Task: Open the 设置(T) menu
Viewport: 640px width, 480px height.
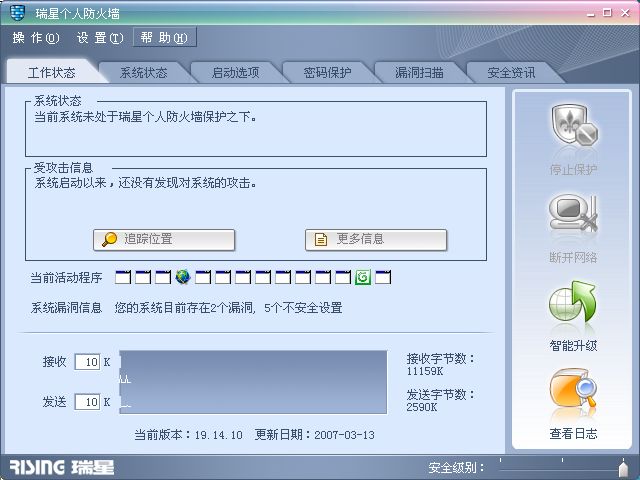Action: (100, 38)
